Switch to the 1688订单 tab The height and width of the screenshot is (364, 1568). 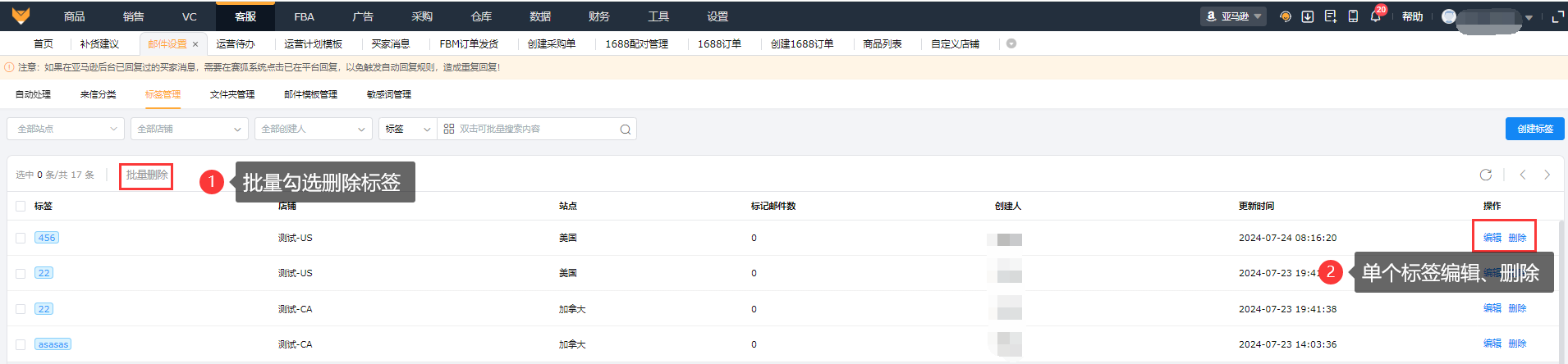click(719, 44)
